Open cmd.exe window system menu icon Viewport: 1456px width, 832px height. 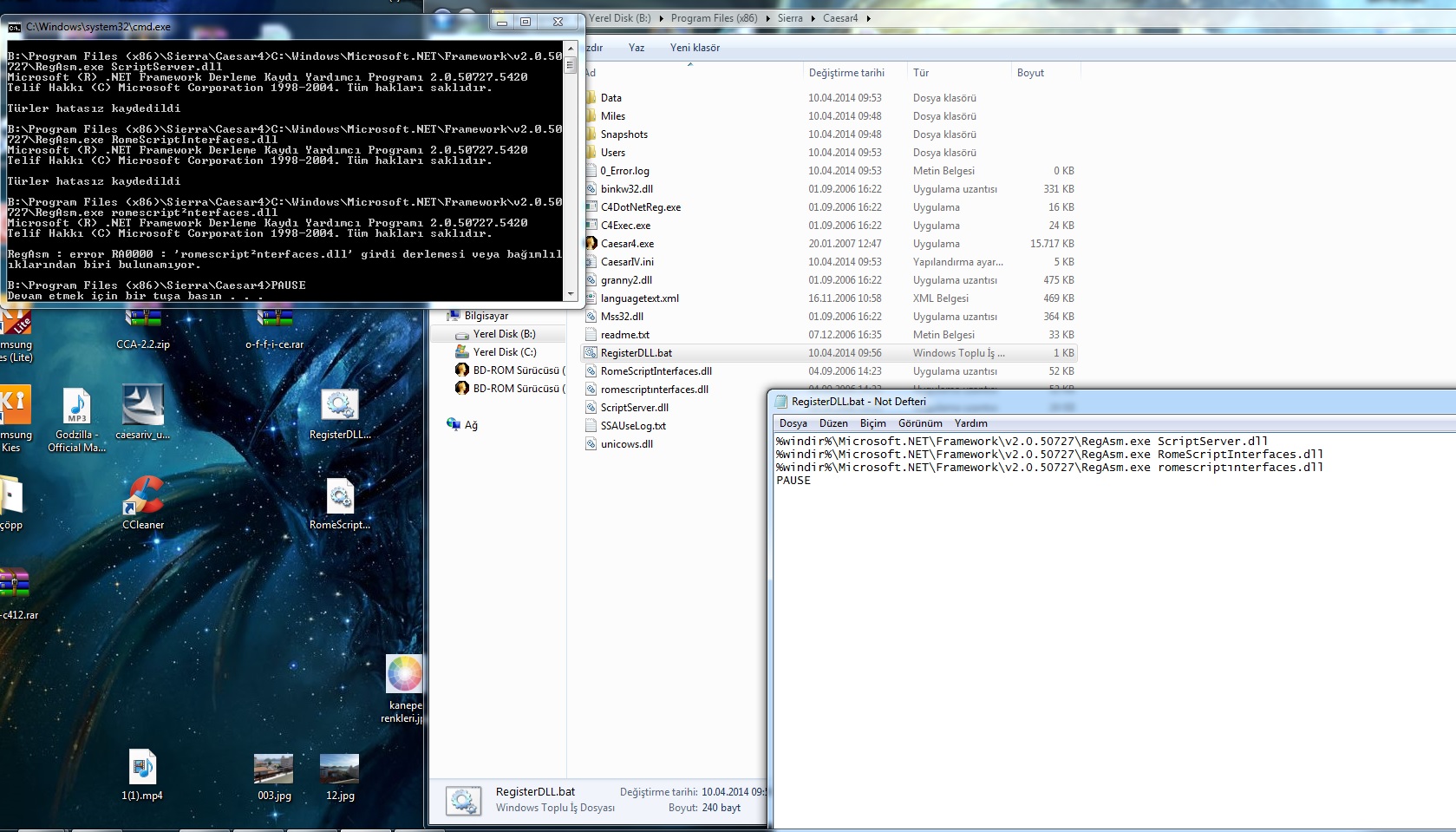[x=14, y=27]
